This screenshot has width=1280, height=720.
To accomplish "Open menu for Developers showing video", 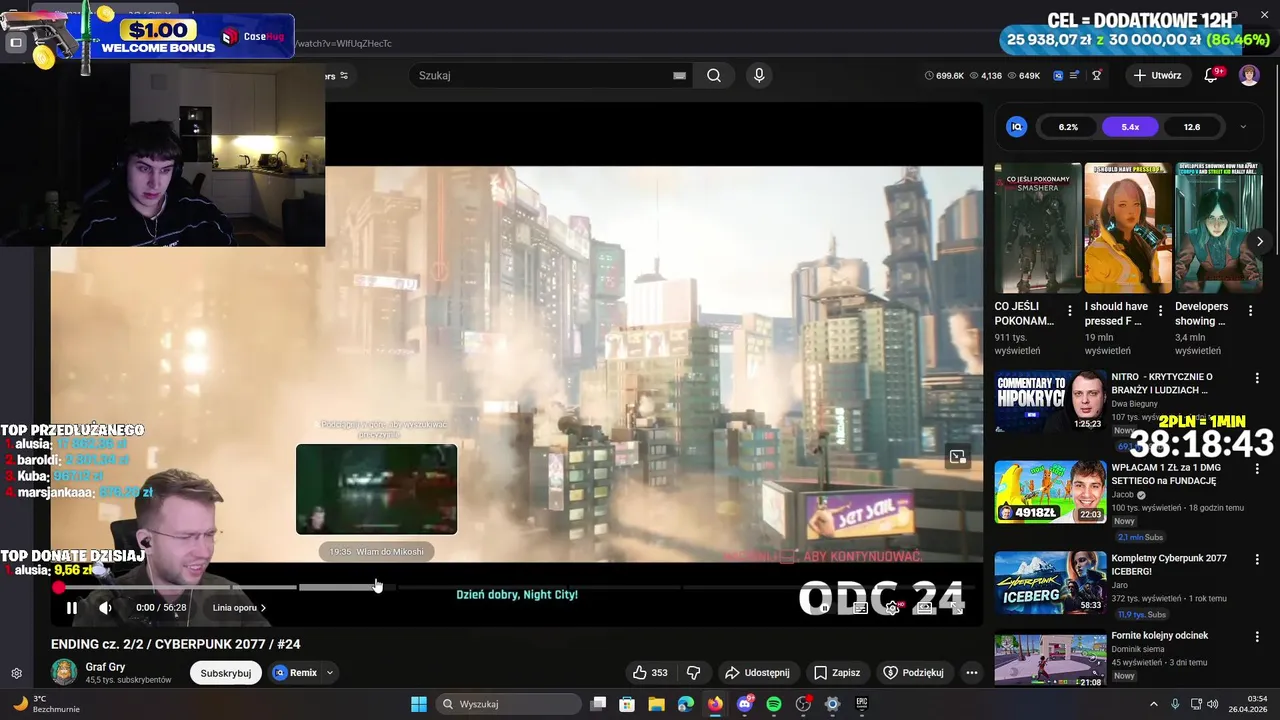I will pos(1250,311).
